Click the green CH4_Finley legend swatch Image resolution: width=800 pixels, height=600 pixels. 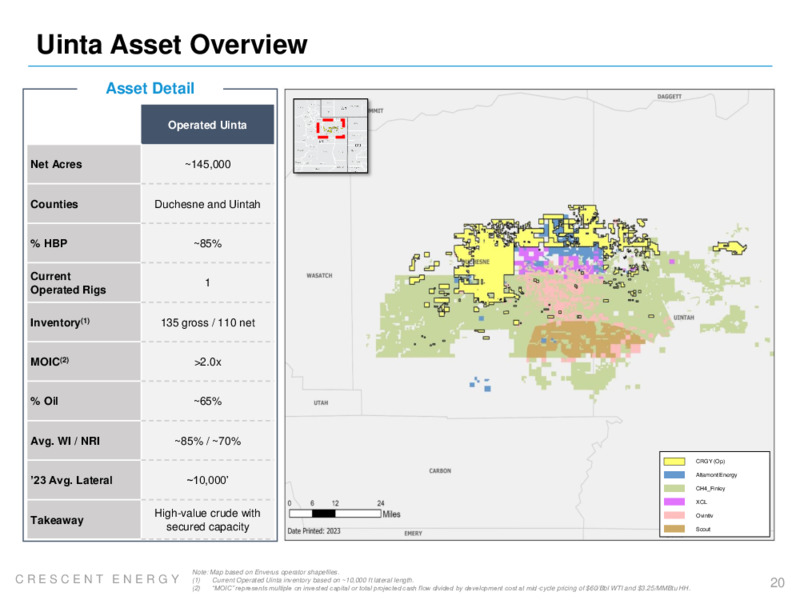coord(674,488)
